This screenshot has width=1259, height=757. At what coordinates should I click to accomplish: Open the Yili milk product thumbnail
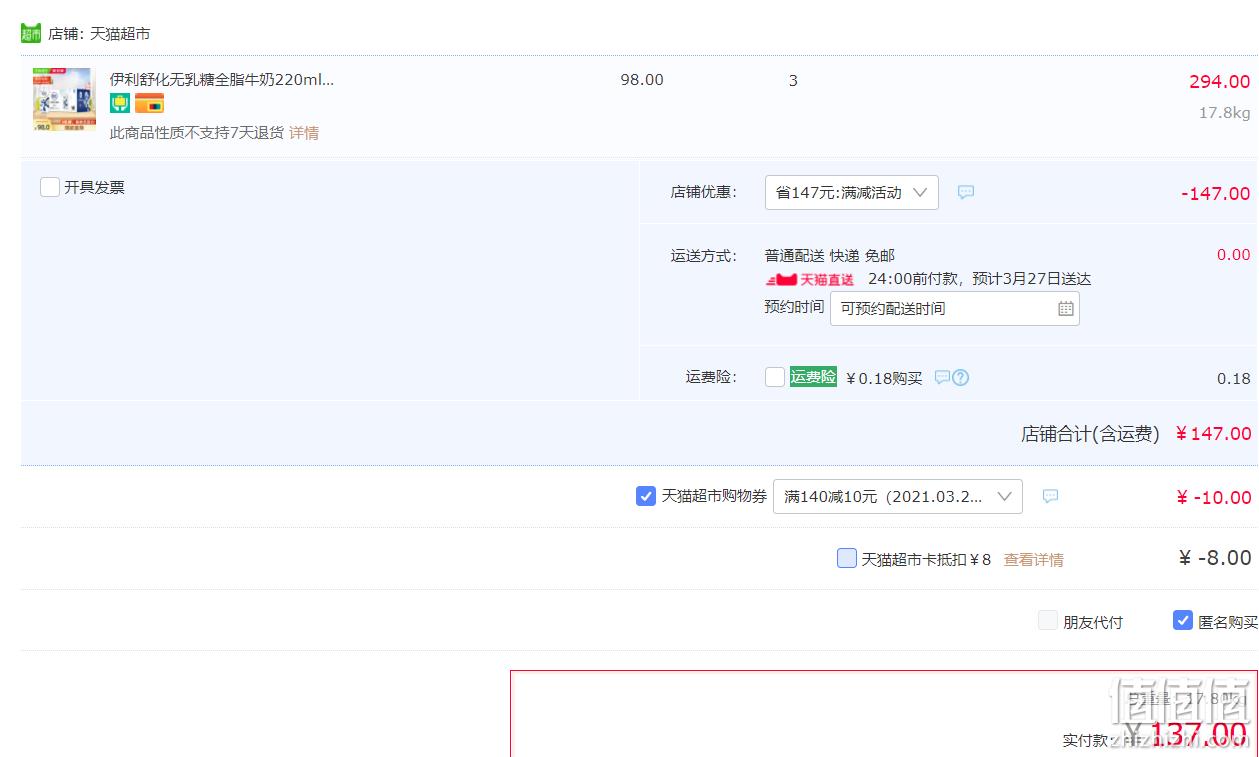63,99
